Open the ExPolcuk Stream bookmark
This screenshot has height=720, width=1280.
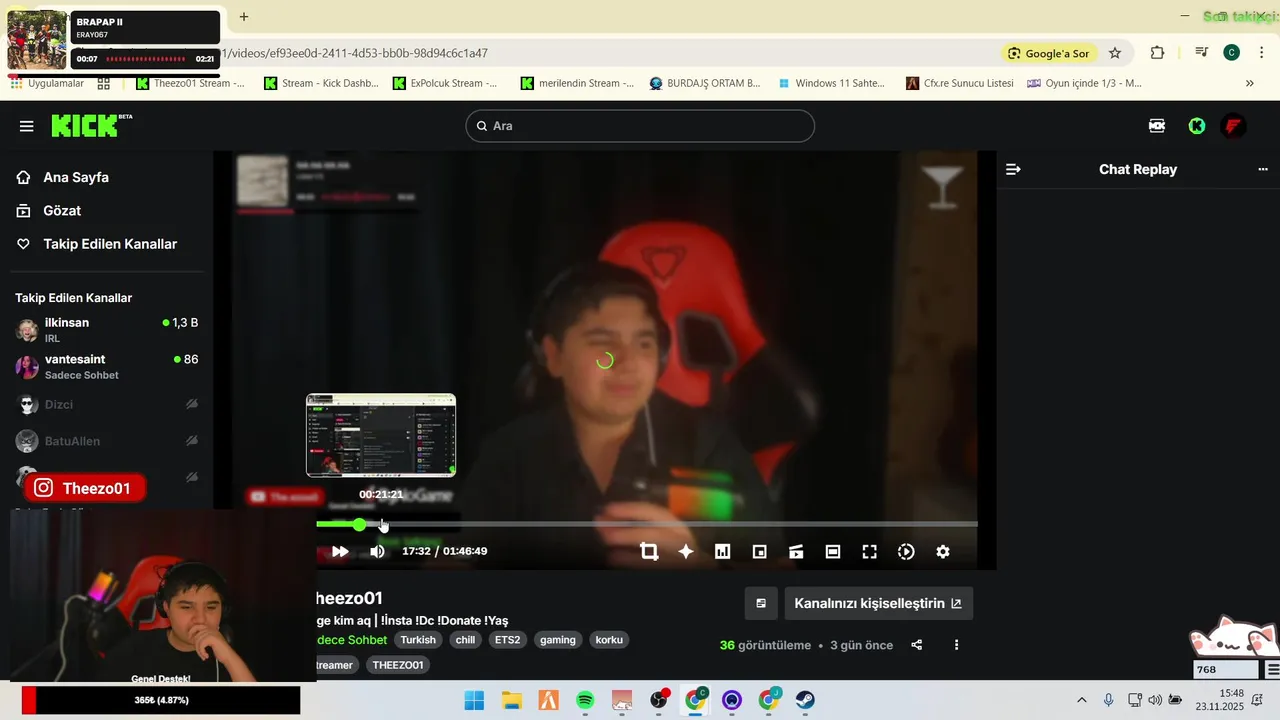pos(445,83)
